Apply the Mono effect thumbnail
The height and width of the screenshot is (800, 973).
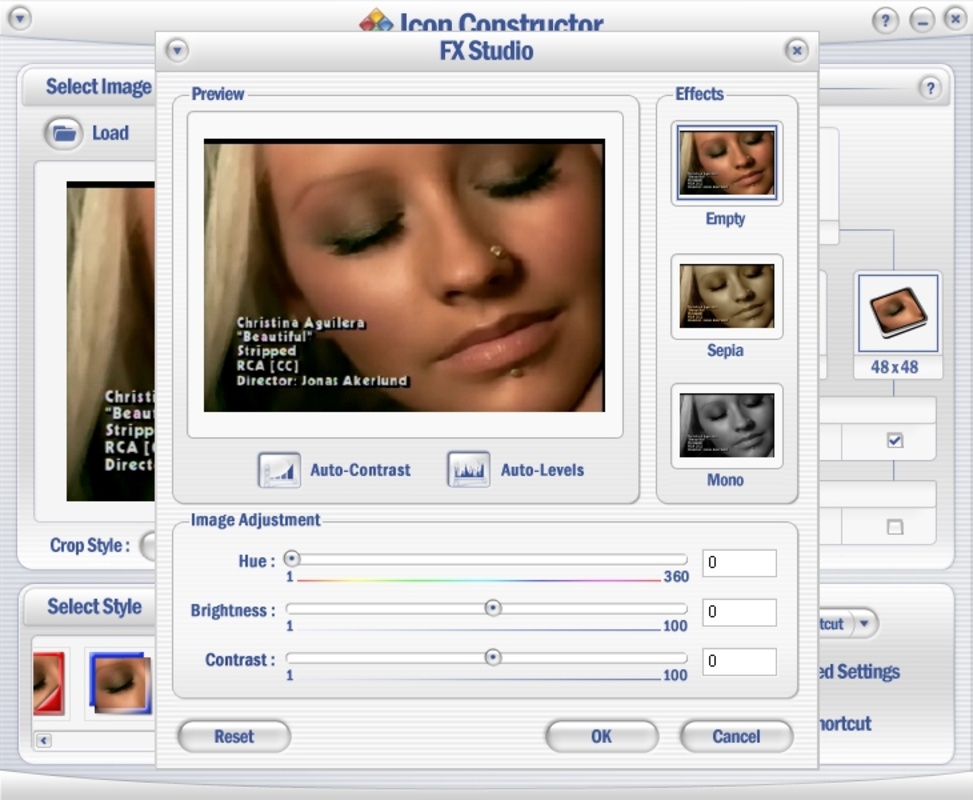tap(727, 425)
